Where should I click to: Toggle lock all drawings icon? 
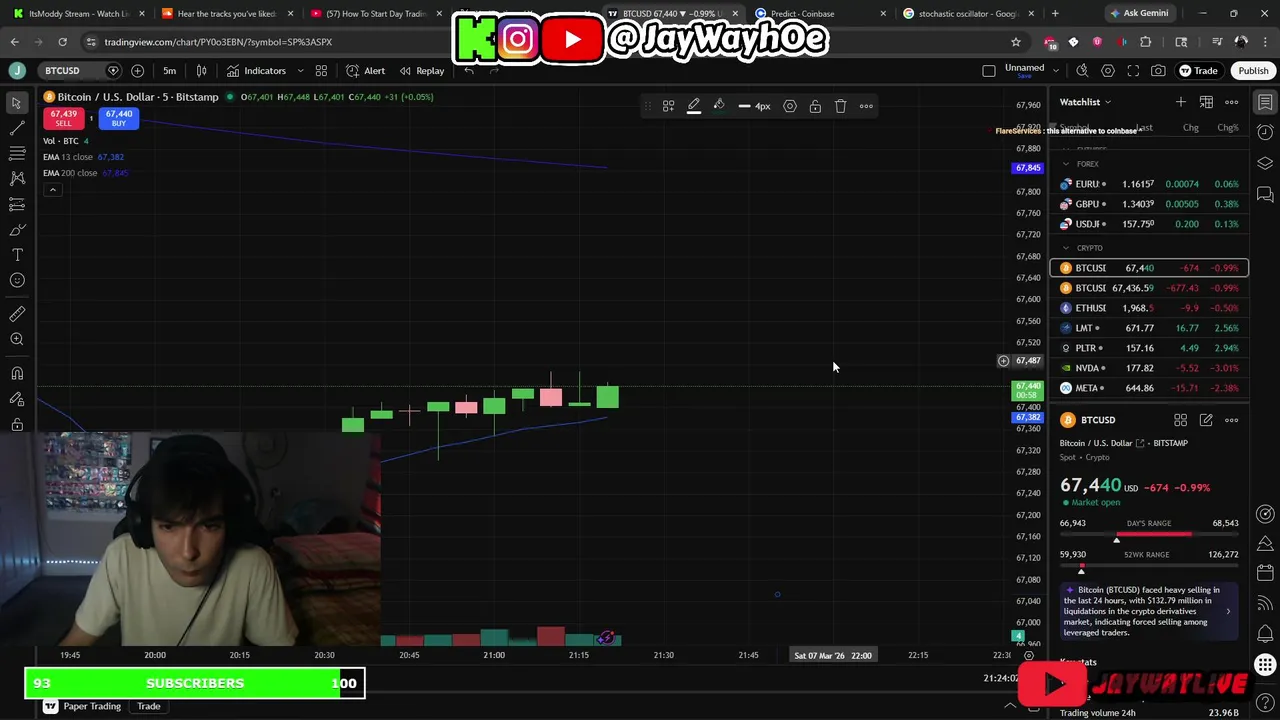point(17,425)
